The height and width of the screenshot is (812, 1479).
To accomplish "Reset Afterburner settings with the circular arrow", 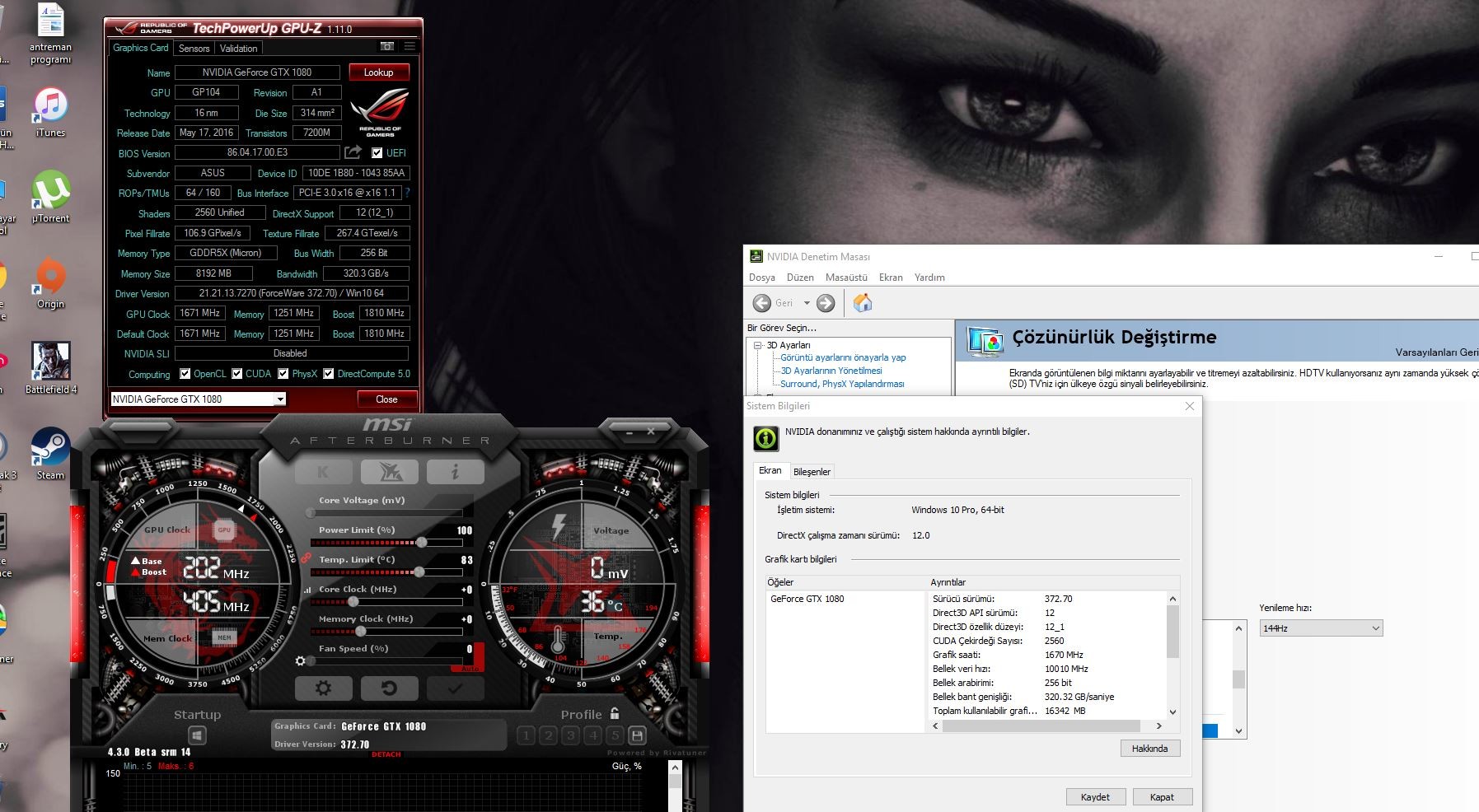I will [x=390, y=688].
